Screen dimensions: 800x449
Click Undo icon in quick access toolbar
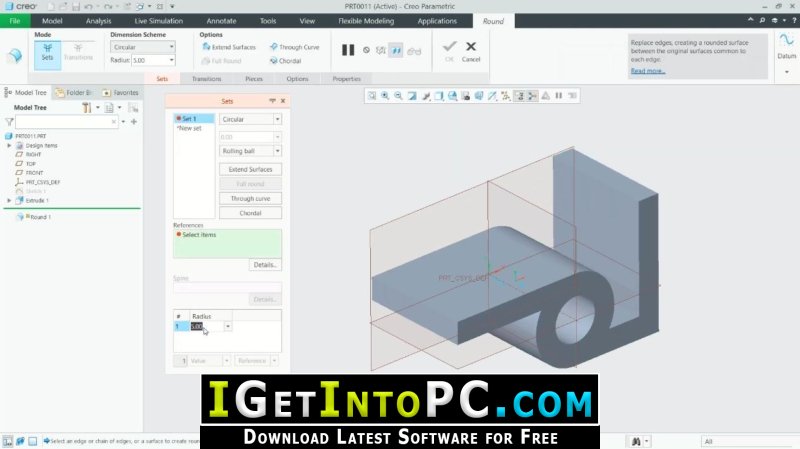(x=89, y=7)
